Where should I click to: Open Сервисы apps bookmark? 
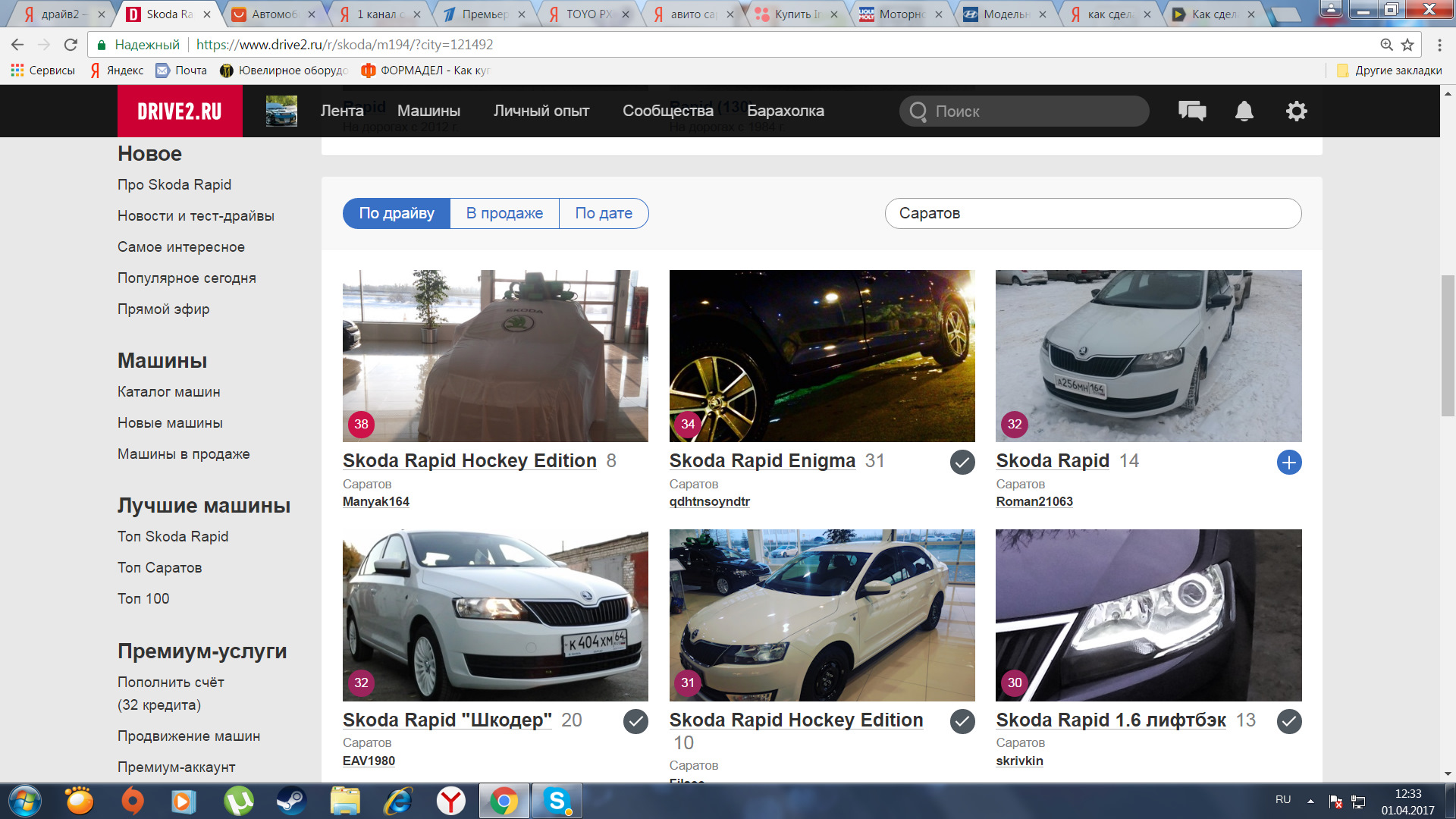pos(43,71)
